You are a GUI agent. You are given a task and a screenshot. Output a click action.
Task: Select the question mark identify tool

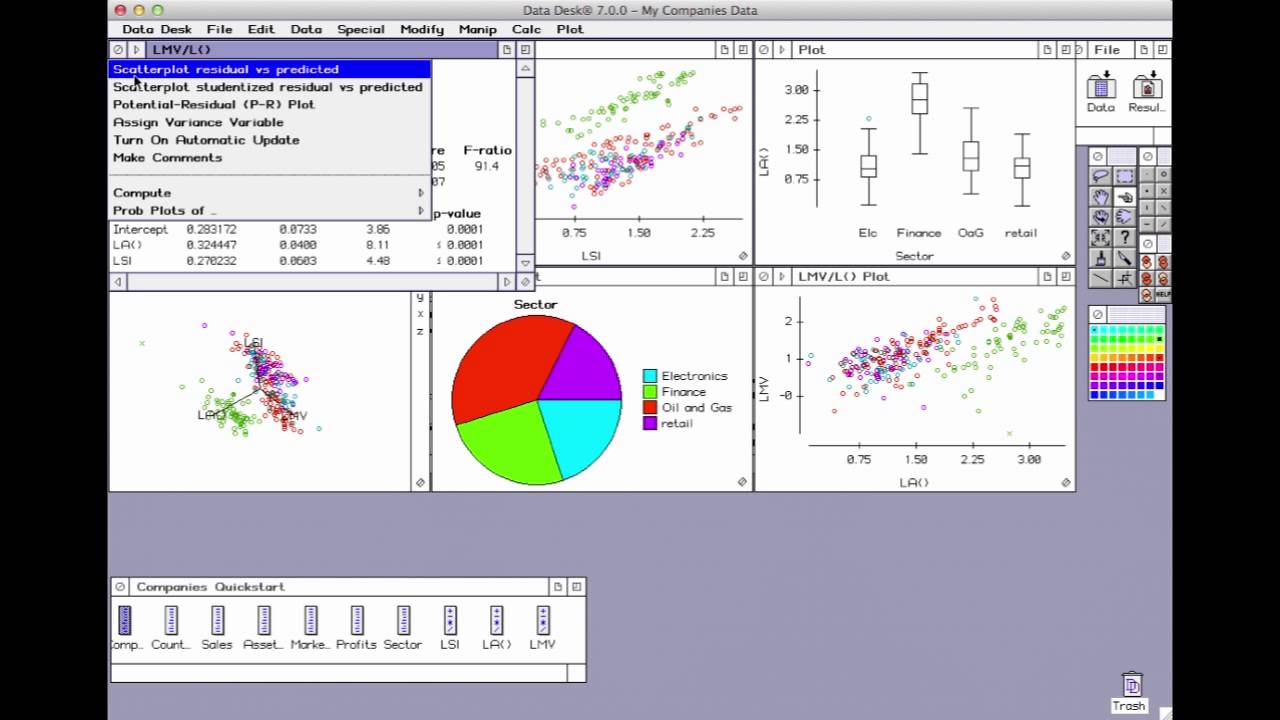[x=1125, y=237]
